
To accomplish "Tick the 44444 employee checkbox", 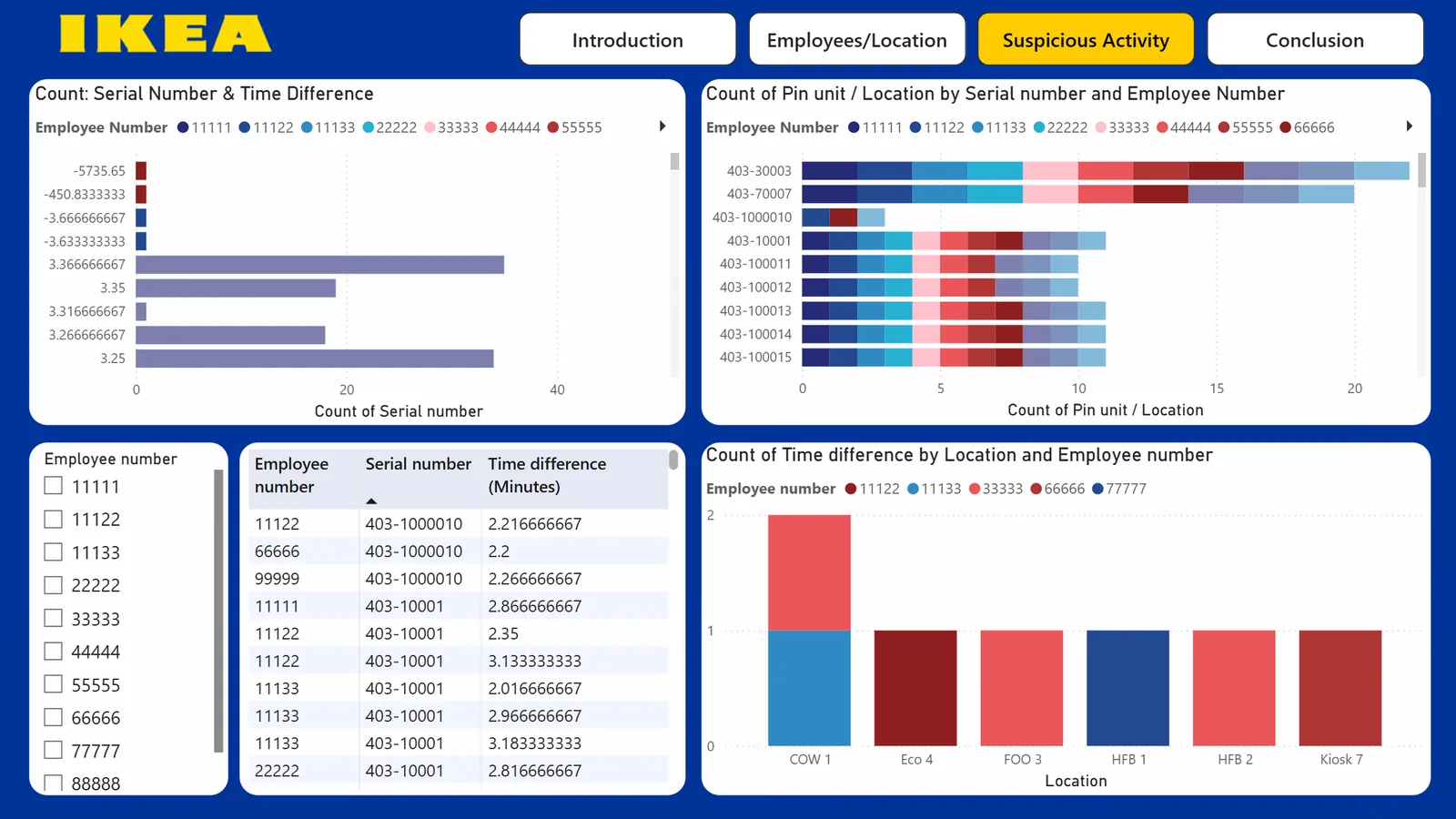I will (x=54, y=651).
